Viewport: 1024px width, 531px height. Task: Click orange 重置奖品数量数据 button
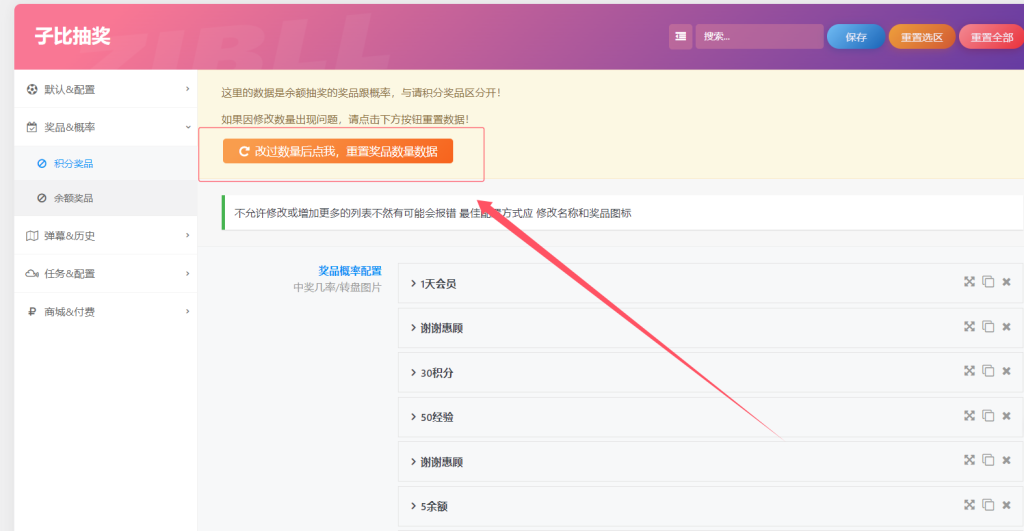coord(338,151)
